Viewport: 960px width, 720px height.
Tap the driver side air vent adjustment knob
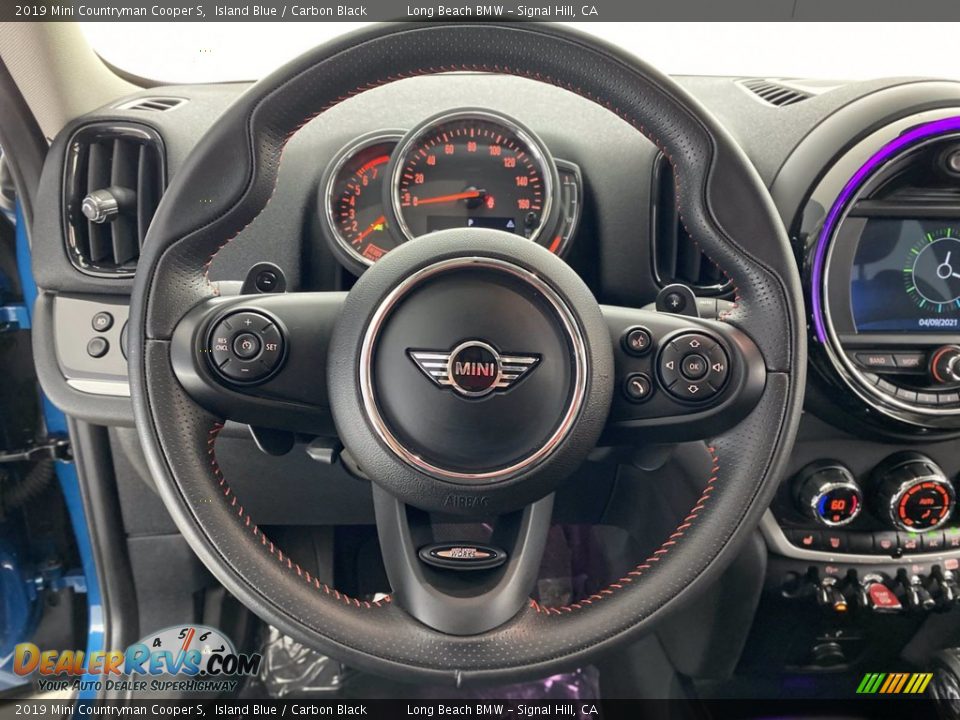[x=100, y=206]
